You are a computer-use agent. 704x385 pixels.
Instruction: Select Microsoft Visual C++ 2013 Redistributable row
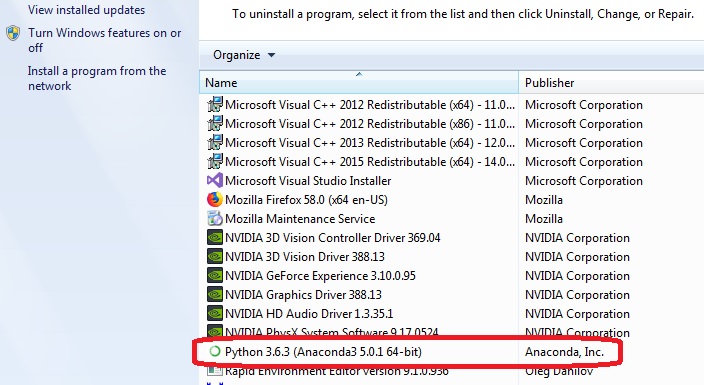click(451, 143)
